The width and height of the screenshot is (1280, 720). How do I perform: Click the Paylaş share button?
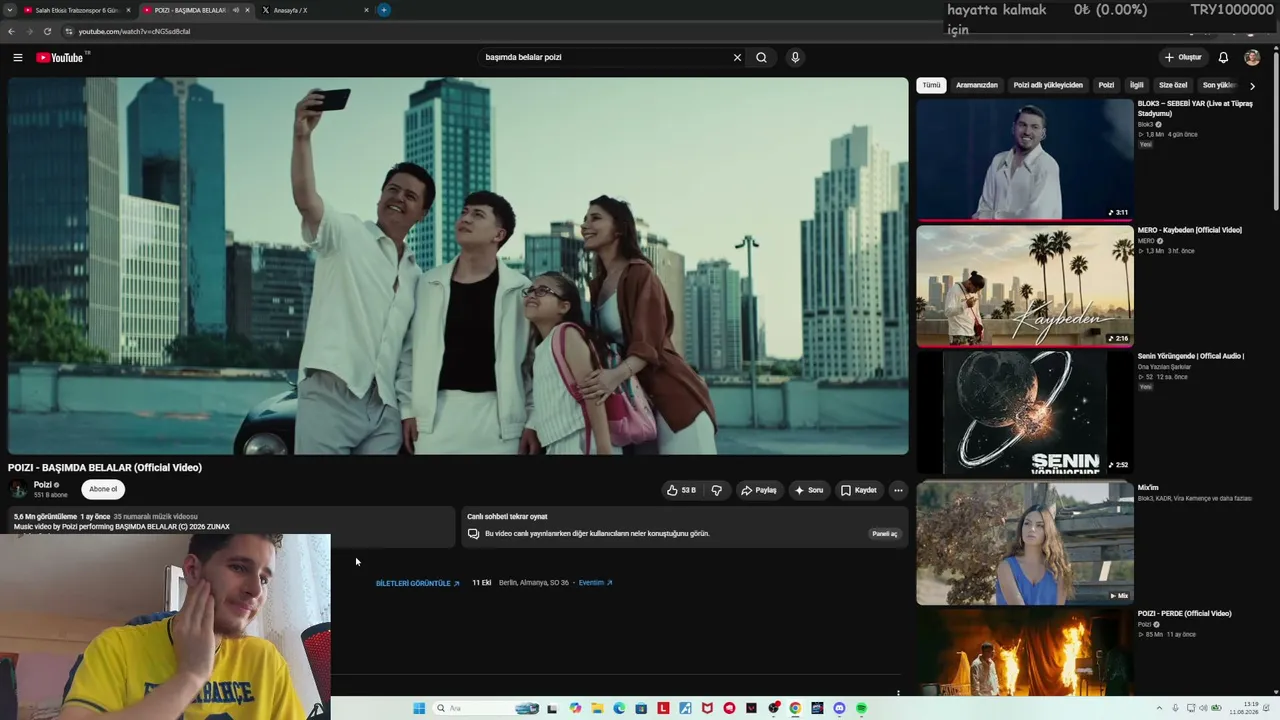[x=759, y=490]
